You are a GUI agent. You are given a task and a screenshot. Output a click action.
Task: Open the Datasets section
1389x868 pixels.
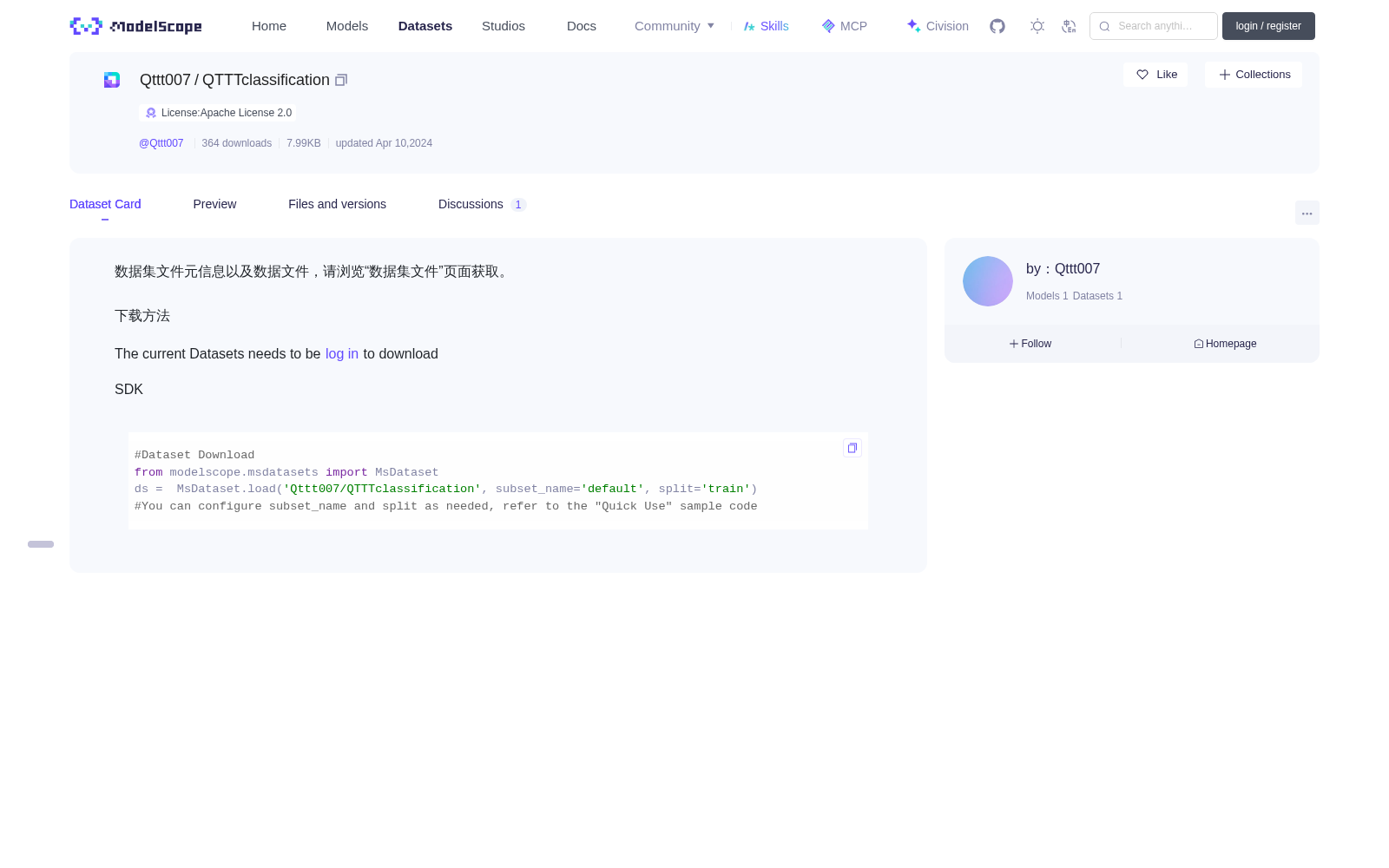coord(425,26)
